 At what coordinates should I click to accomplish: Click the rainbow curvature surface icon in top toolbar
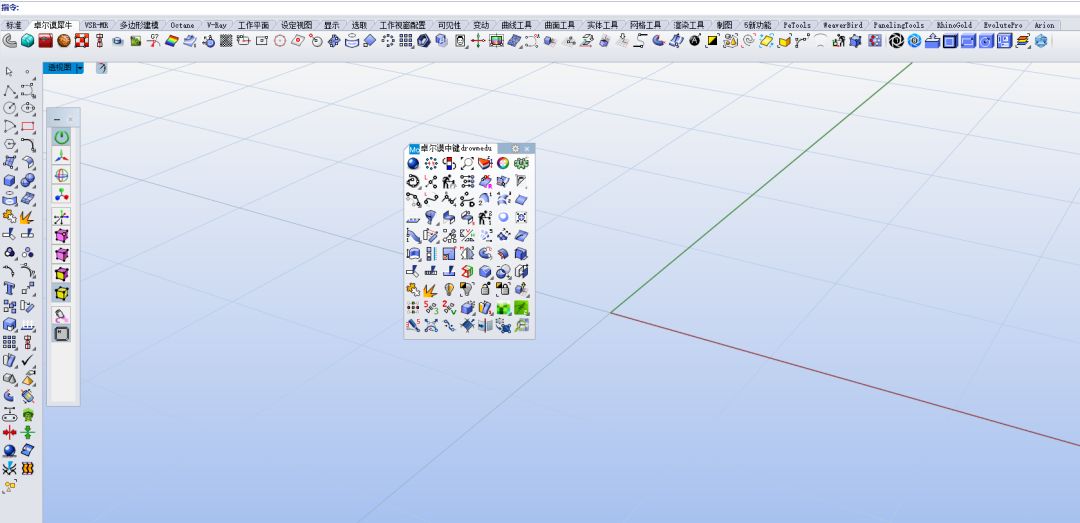point(172,41)
